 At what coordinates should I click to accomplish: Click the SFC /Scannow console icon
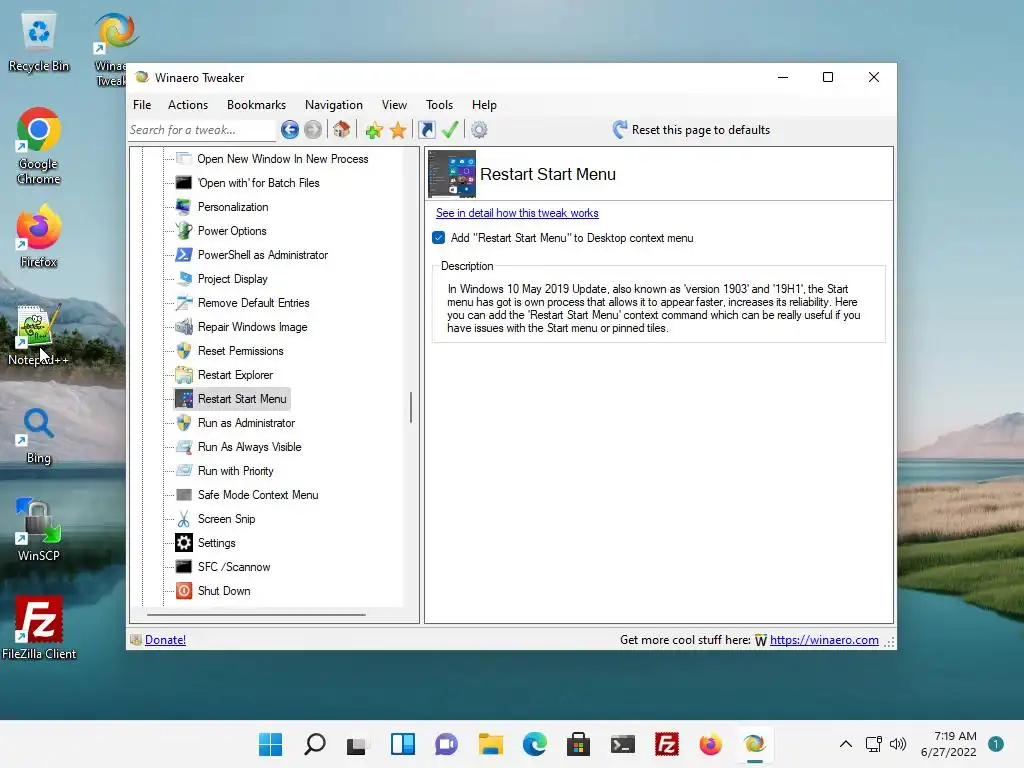(x=184, y=567)
